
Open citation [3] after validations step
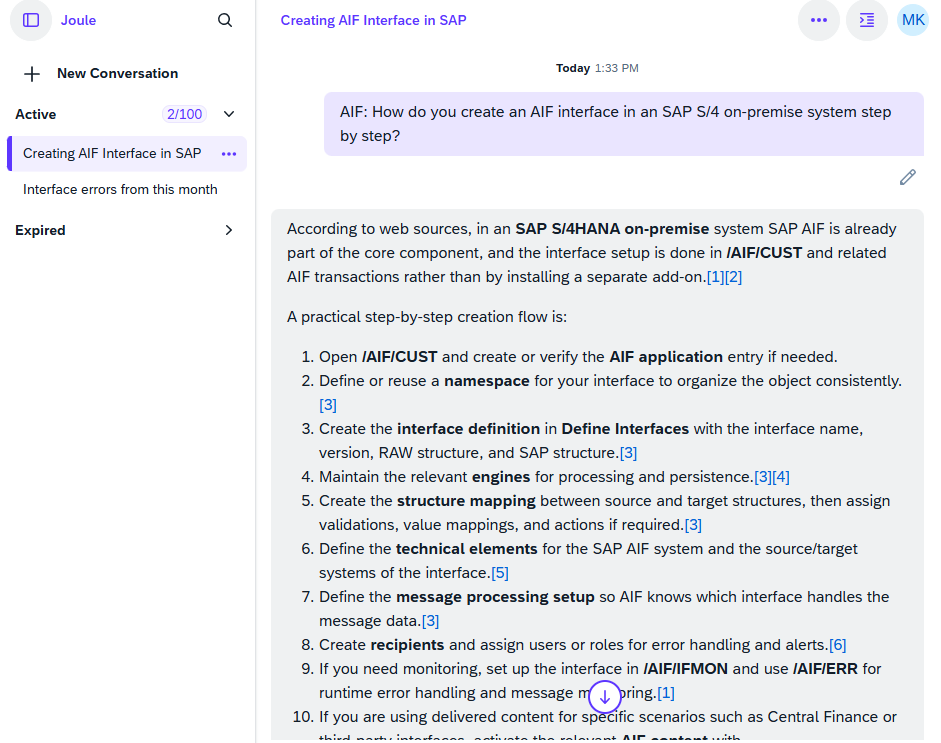[693, 525]
